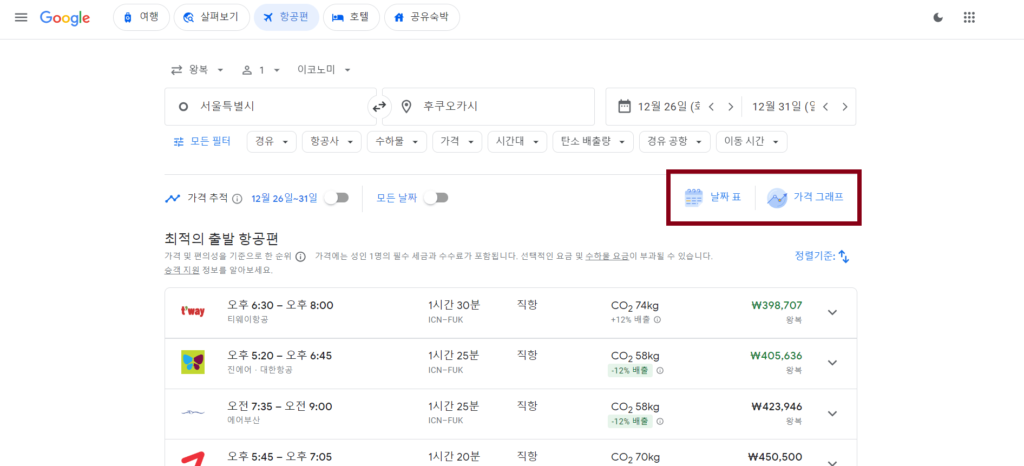The width and height of the screenshot is (1024, 466).
Task: Click return date 12월 31일
Action: pyautogui.click(x=784, y=106)
